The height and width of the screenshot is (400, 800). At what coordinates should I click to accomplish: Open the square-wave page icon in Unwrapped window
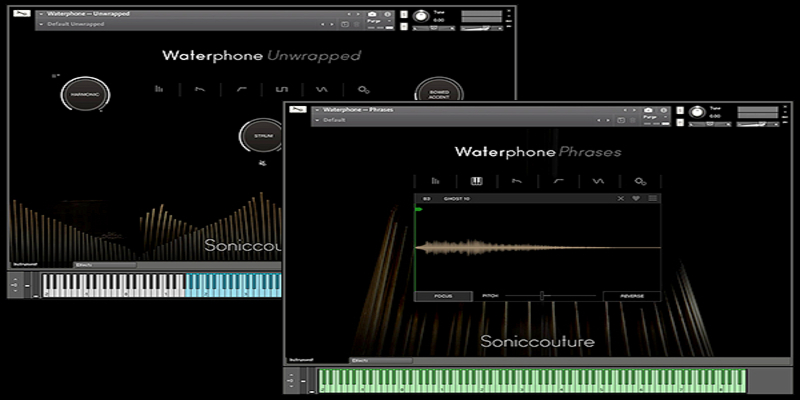(x=282, y=89)
